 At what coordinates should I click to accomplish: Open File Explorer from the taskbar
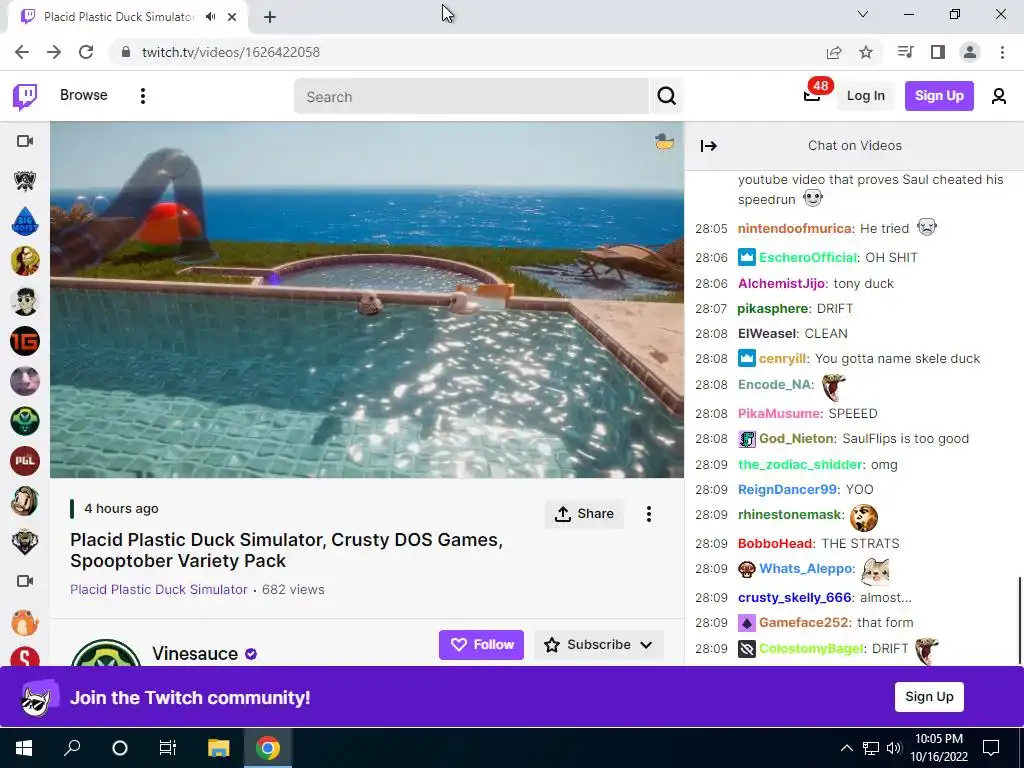tap(219, 748)
